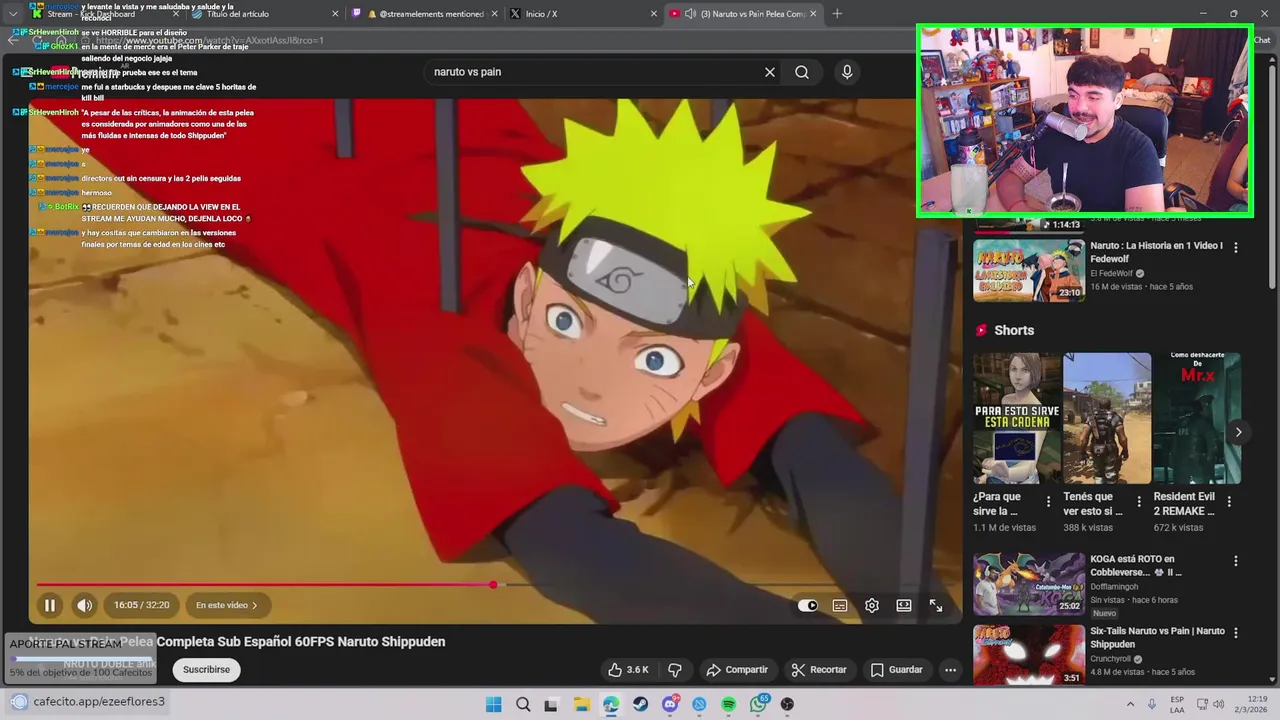Play the 'Tenés que ver esto' short
The width and height of the screenshot is (1280, 720).
(x=1107, y=418)
